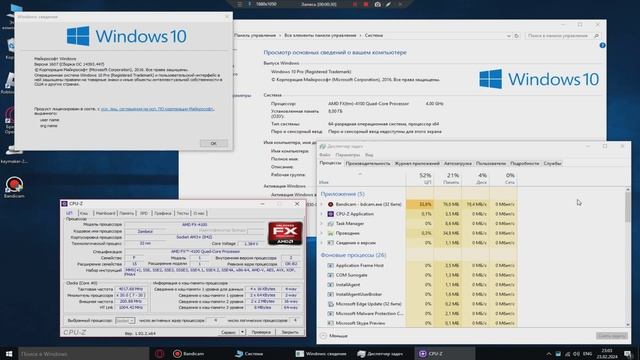Open the SPD tab in CPU-Z
640x360 pixels.
[x=144, y=213]
